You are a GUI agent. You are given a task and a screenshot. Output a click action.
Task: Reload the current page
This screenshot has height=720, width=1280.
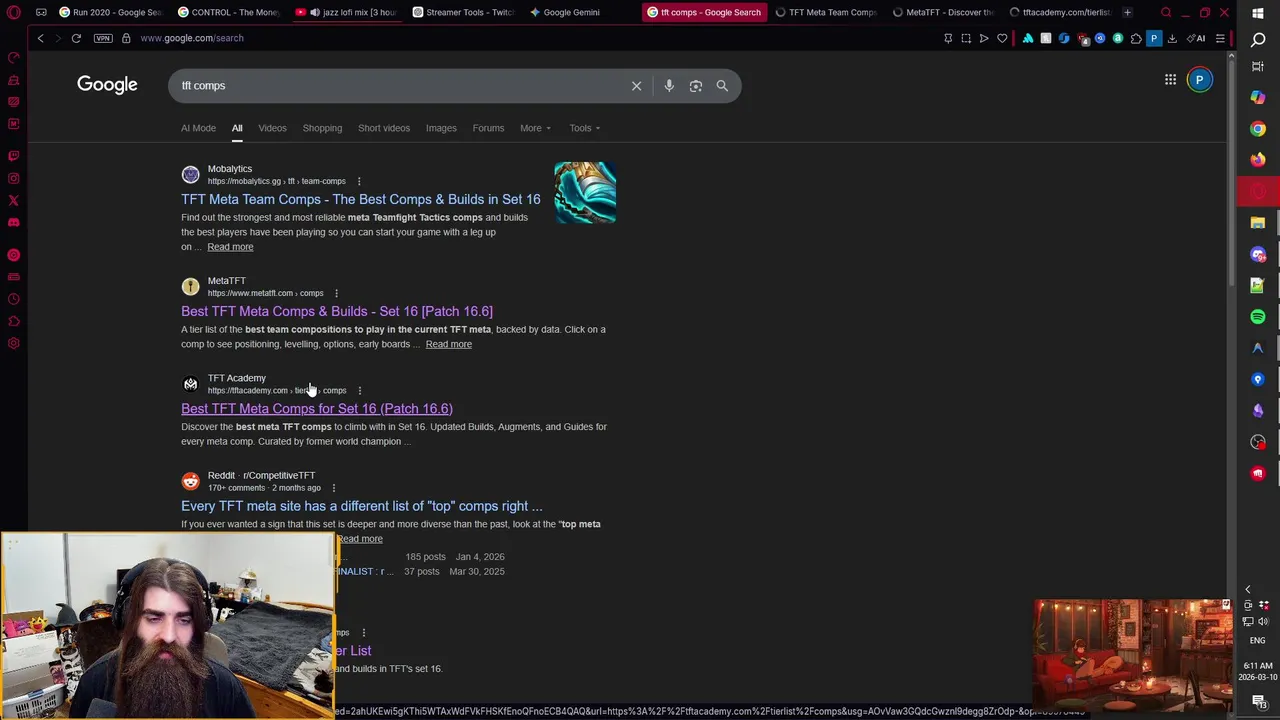76,38
